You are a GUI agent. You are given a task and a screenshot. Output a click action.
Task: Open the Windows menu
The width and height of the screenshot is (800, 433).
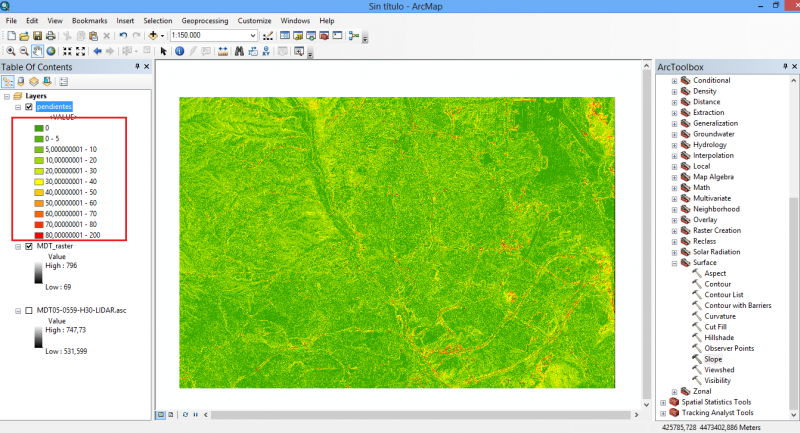295,21
